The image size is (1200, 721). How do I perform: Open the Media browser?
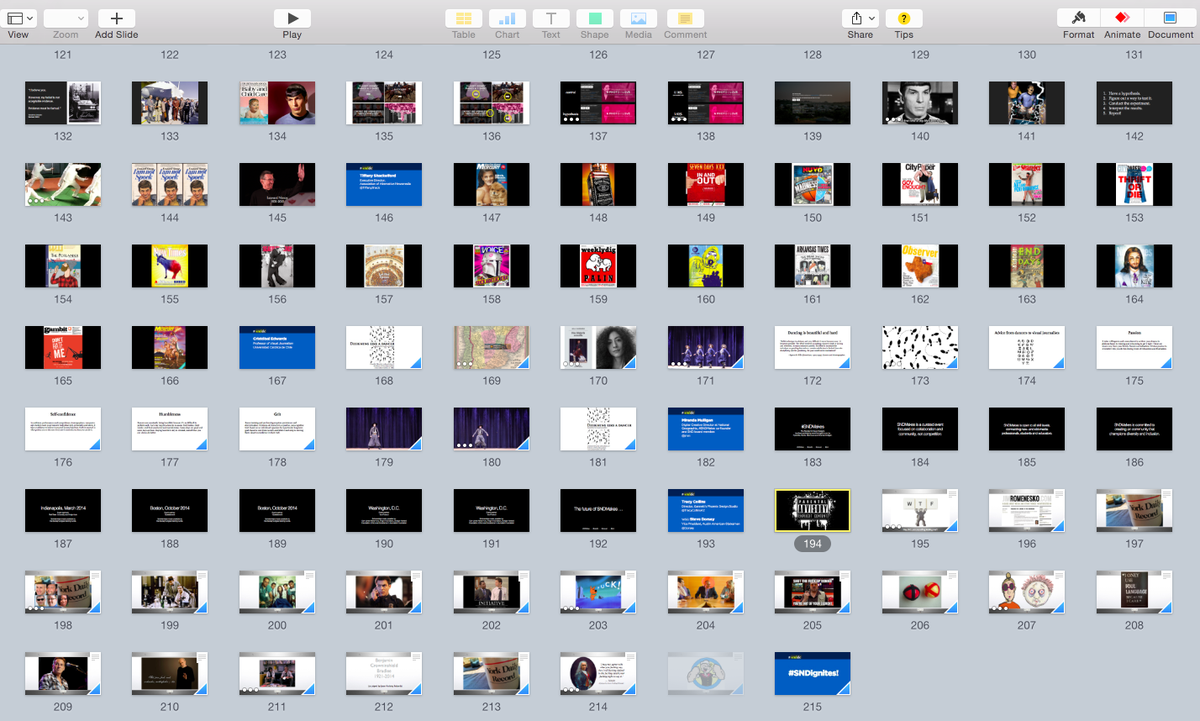click(638, 18)
